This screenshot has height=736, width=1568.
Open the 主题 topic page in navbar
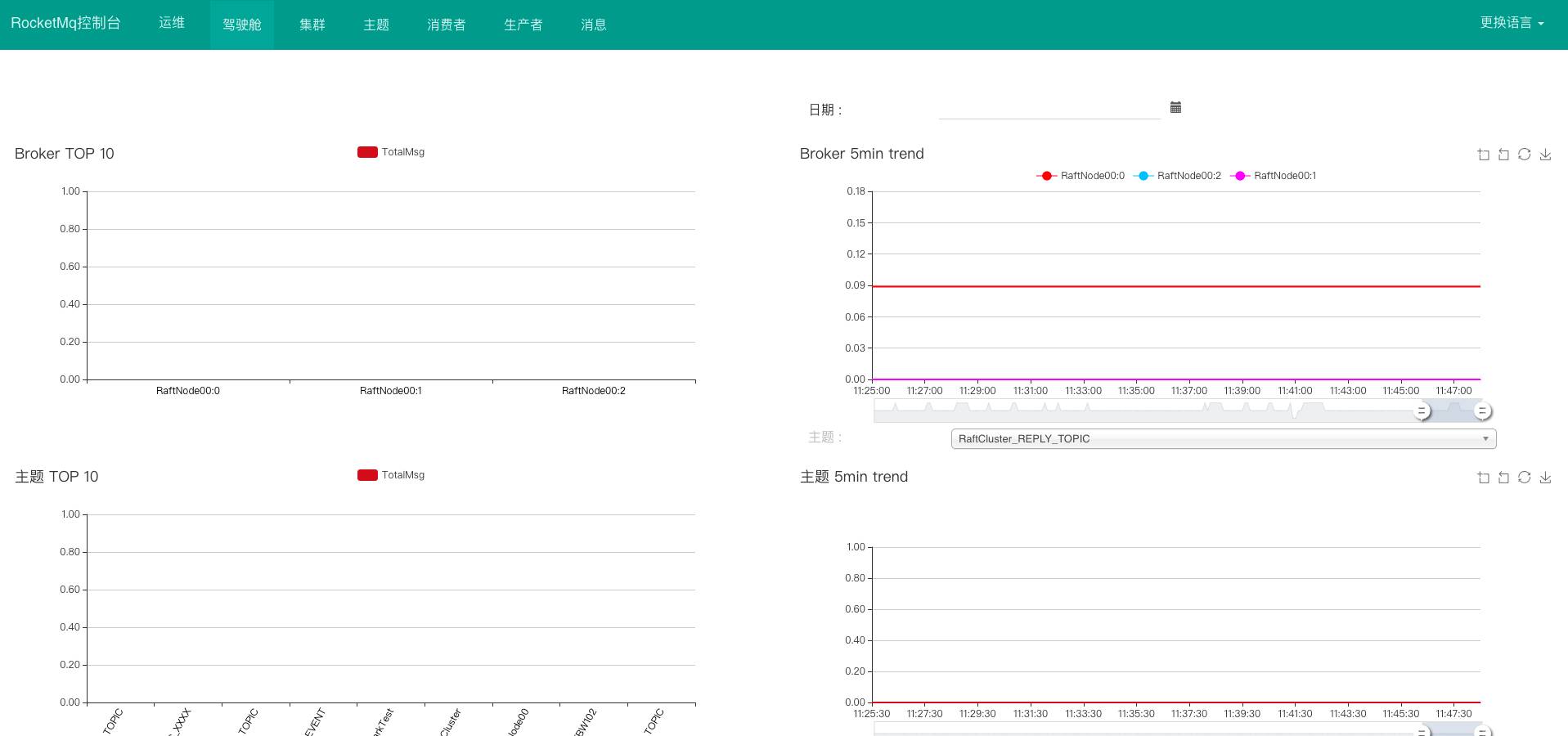376,25
